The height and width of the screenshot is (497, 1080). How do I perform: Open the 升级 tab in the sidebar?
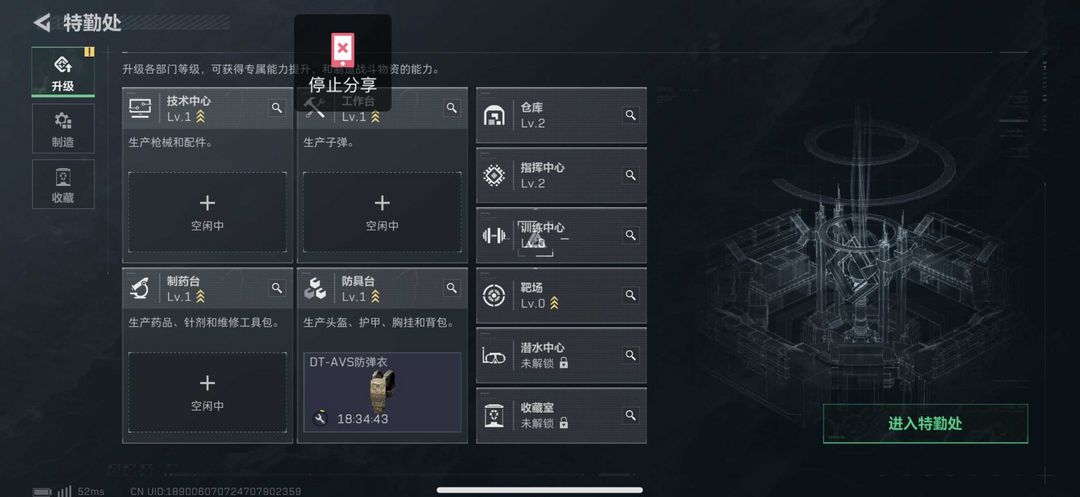tap(63, 72)
